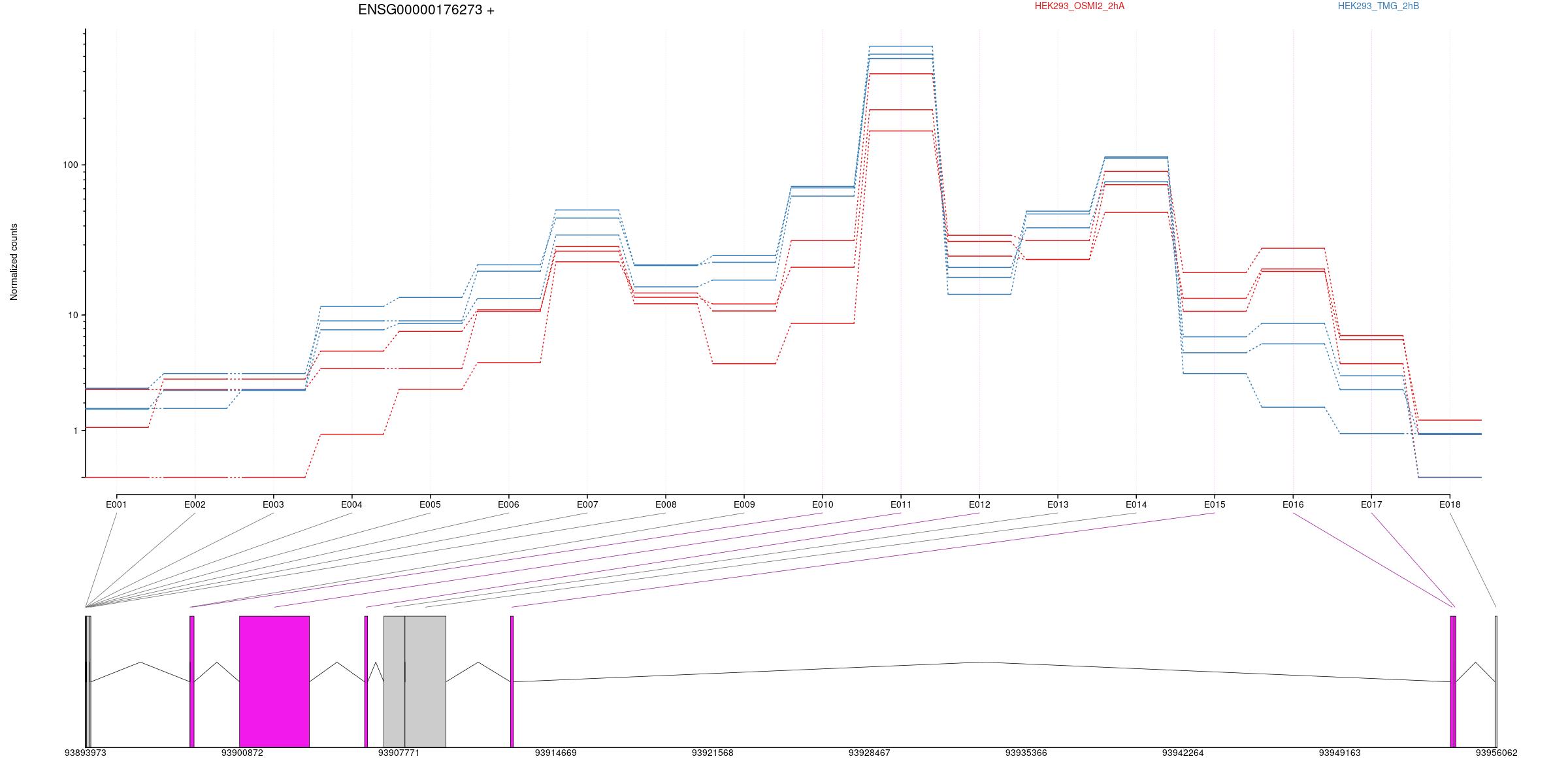Click the 10 tick on y-axis
1568x784 pixels.
coord(73,315)
